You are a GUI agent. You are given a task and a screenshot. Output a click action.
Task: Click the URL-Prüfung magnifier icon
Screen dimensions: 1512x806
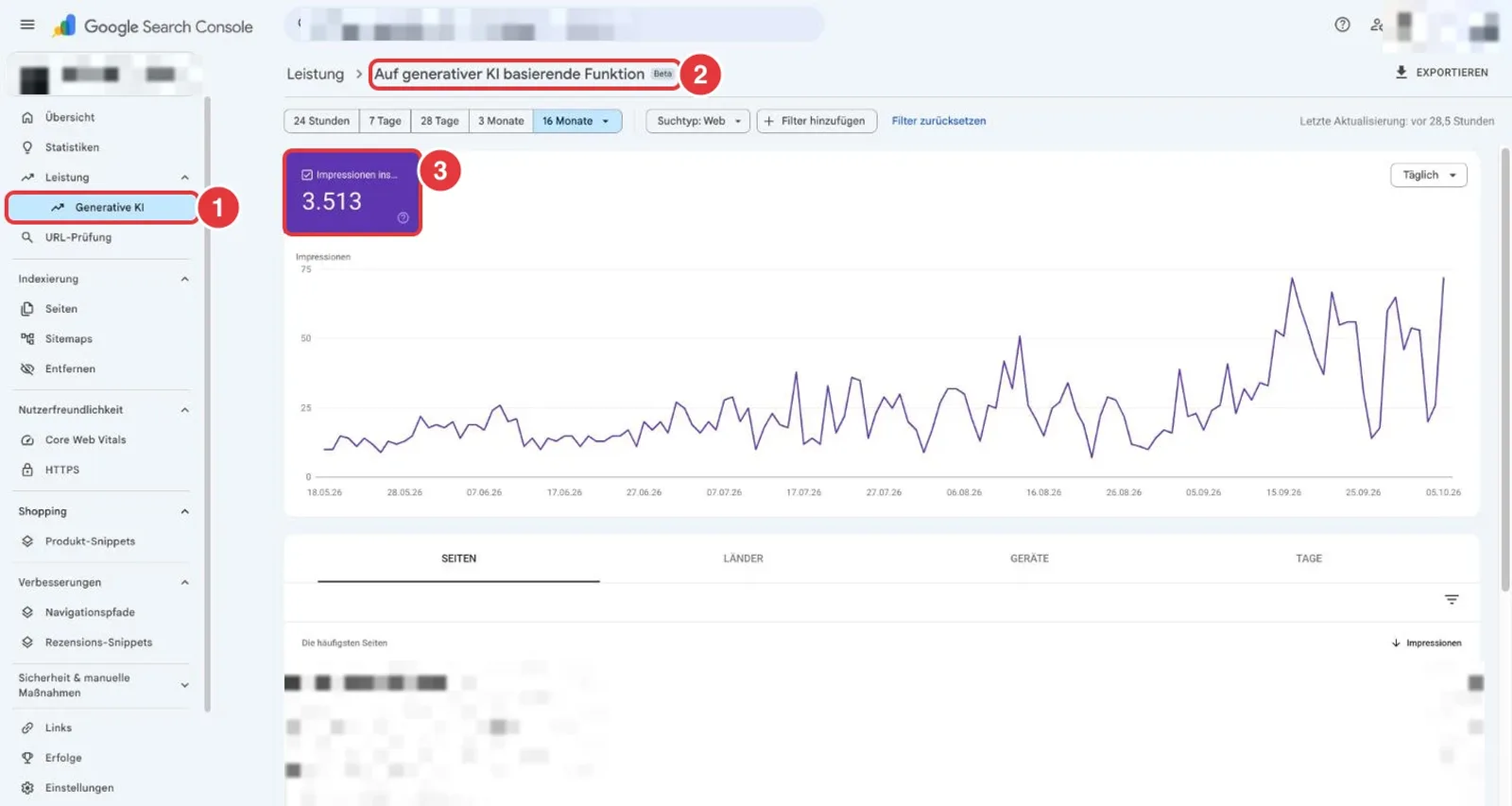coord(27,237)
